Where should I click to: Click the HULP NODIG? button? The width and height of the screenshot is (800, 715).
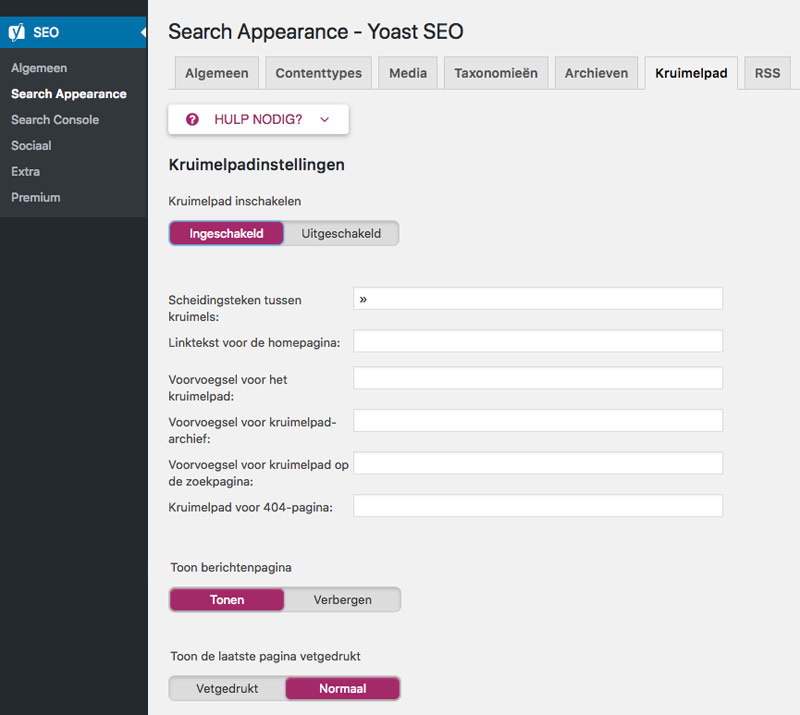[258, 119]
